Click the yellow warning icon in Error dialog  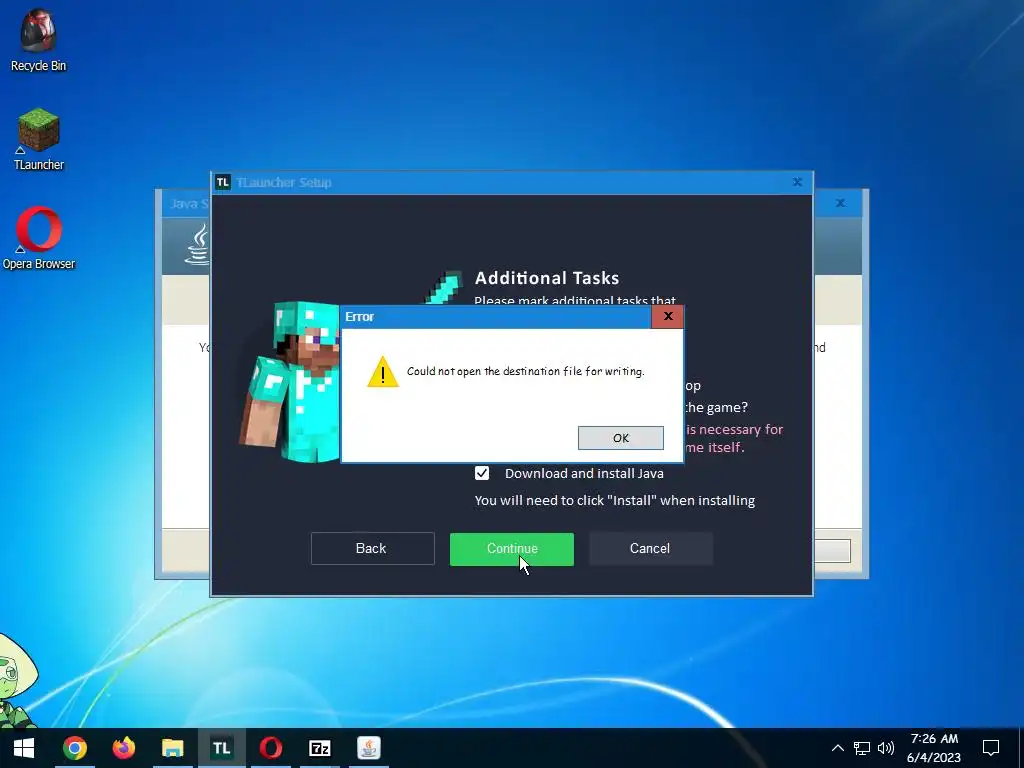[383, 372]
